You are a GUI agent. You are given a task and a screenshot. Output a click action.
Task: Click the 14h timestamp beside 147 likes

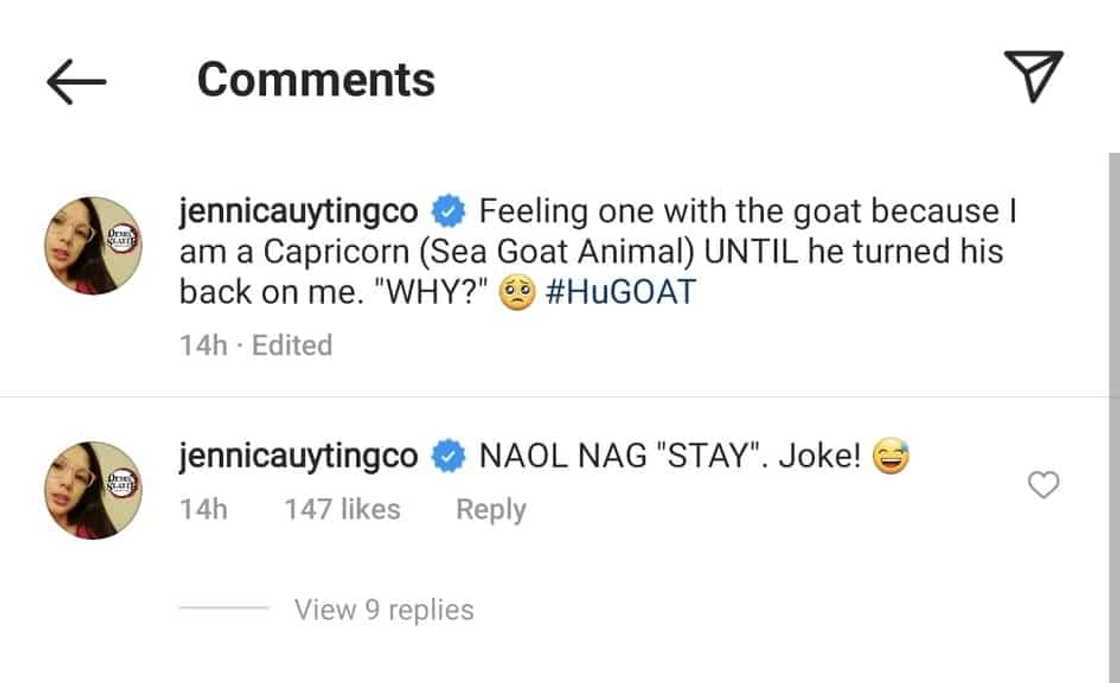(203, 510)
